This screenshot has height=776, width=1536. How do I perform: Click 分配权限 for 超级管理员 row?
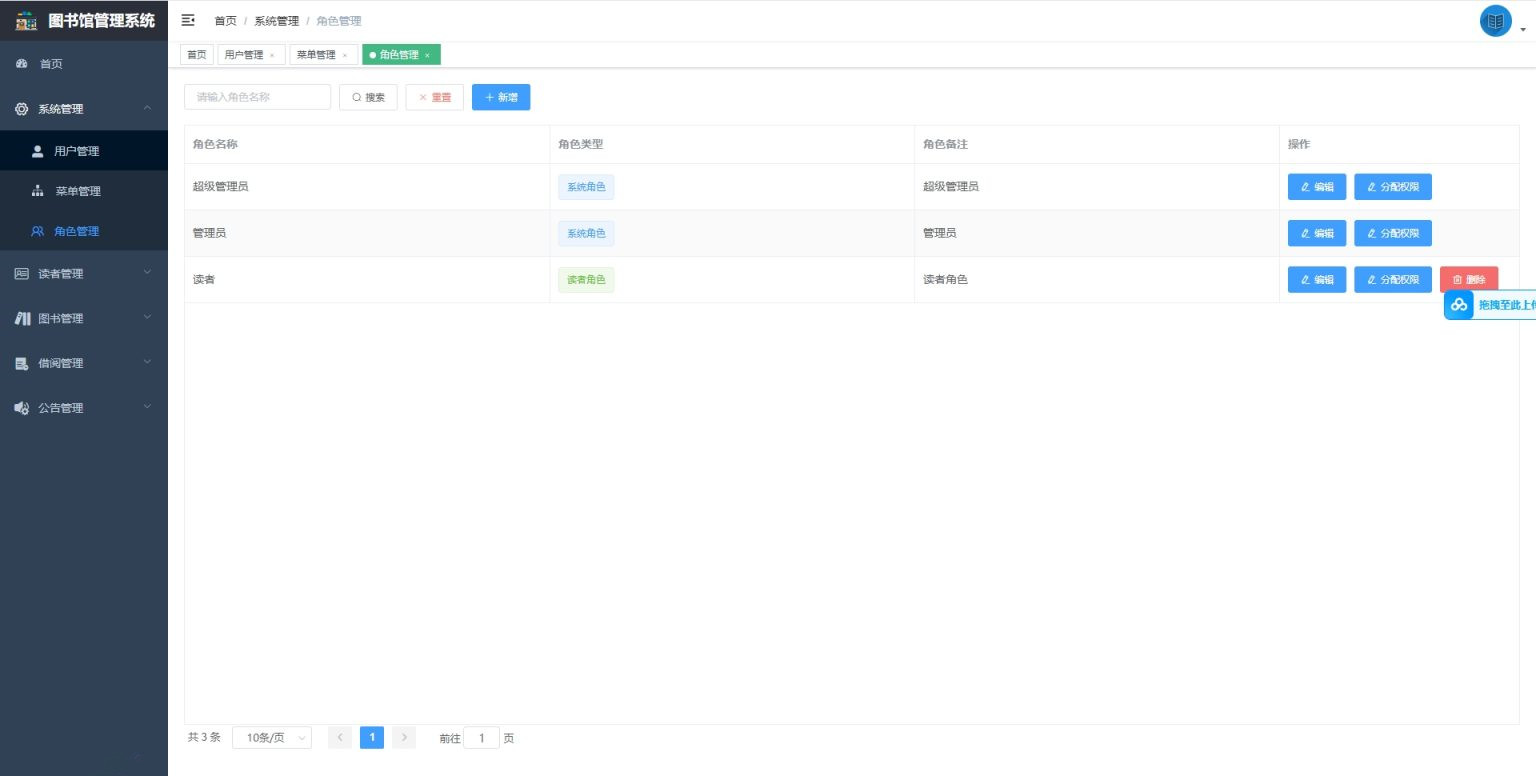point(1392,187)
